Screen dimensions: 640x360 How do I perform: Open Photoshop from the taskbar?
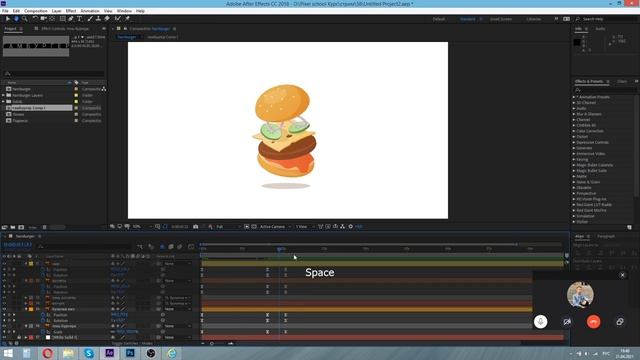130,353
